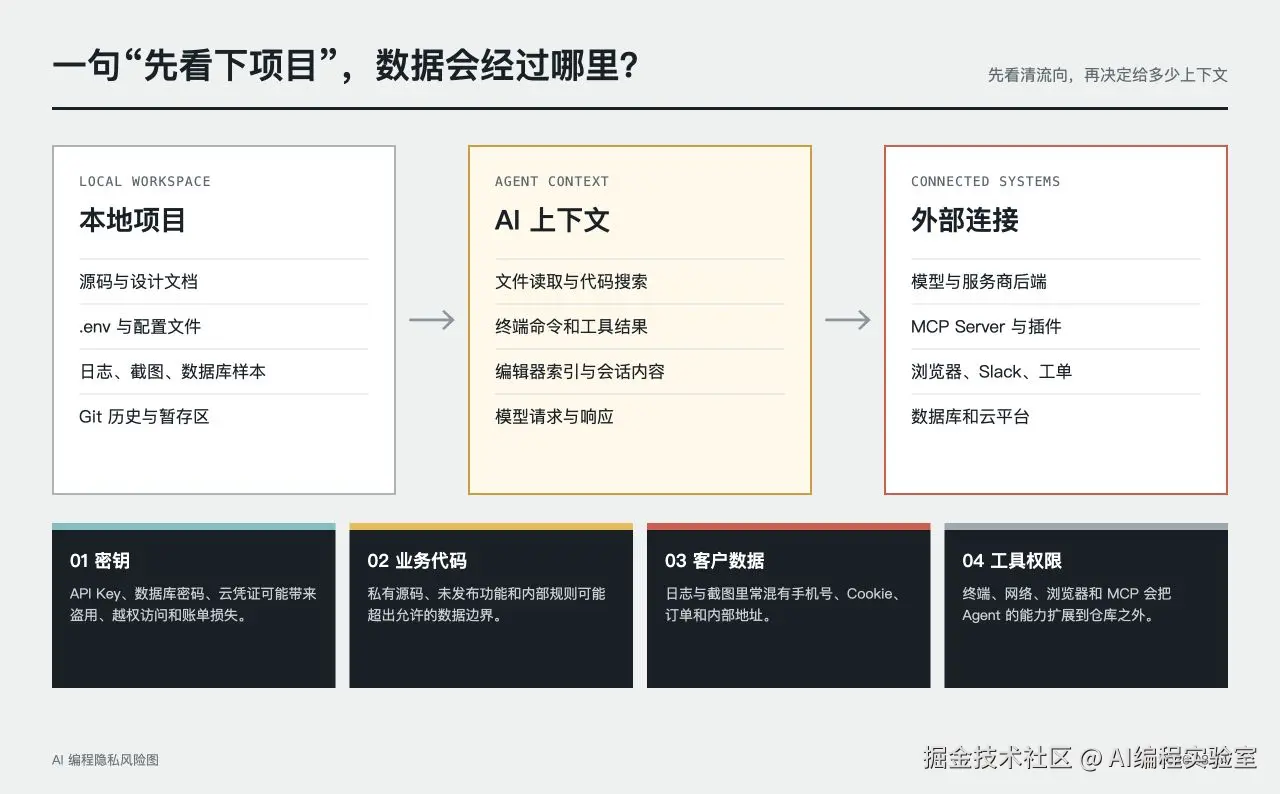1280x794 pixels.
Task: Click the “CONNECTED SYSTEMS” label
Action: (x=985, y=181)
